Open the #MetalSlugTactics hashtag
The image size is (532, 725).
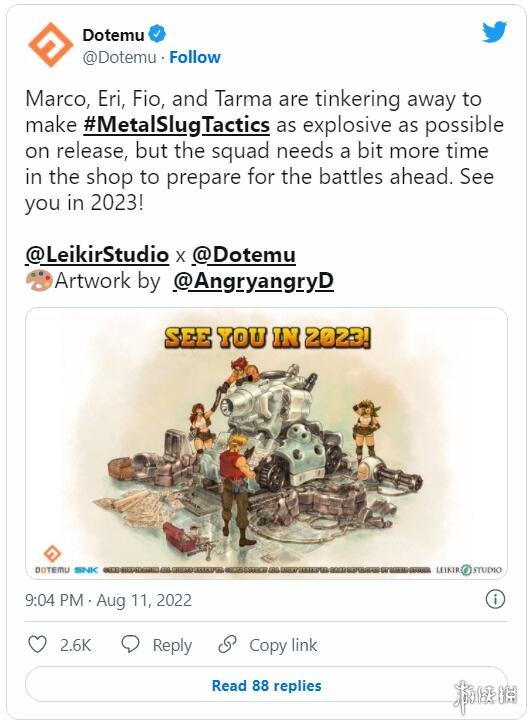(177, 125)
